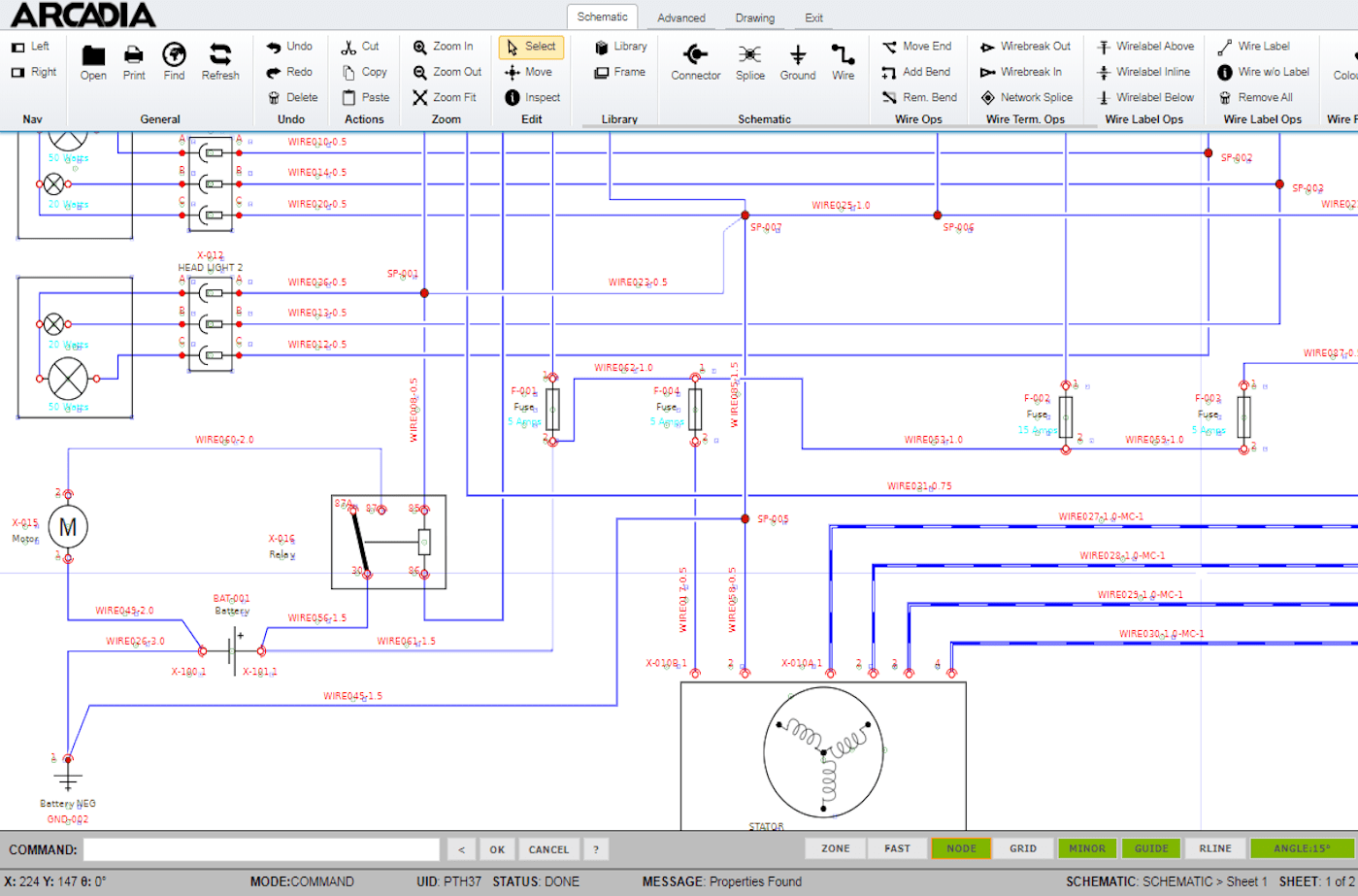Click the CANCEL command button
This screenshot has width=1358, height=896.
click(548, 849)
